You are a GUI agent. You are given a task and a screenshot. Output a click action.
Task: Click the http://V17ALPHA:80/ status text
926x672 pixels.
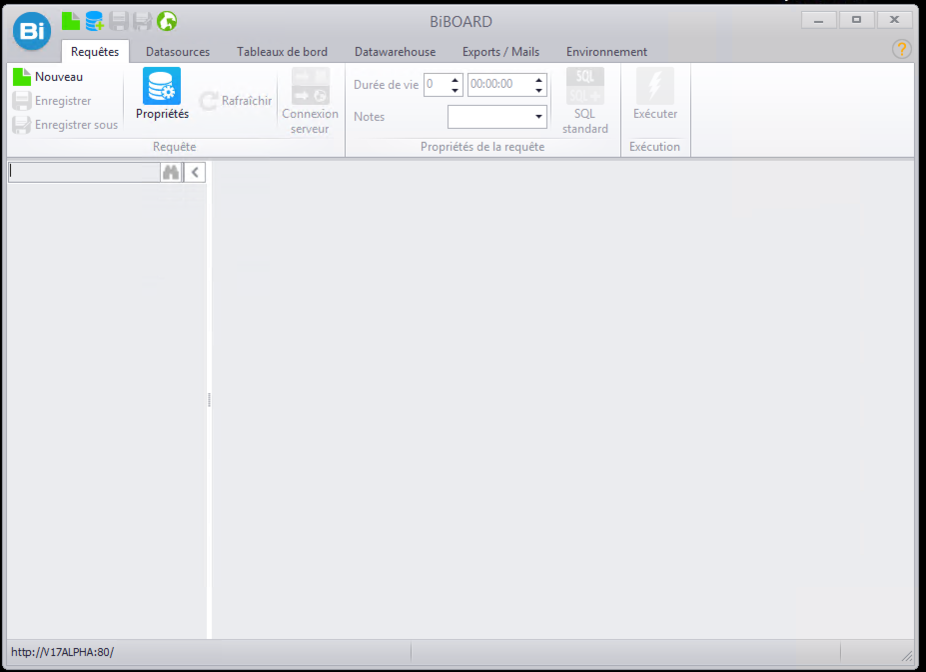(63, 653)
